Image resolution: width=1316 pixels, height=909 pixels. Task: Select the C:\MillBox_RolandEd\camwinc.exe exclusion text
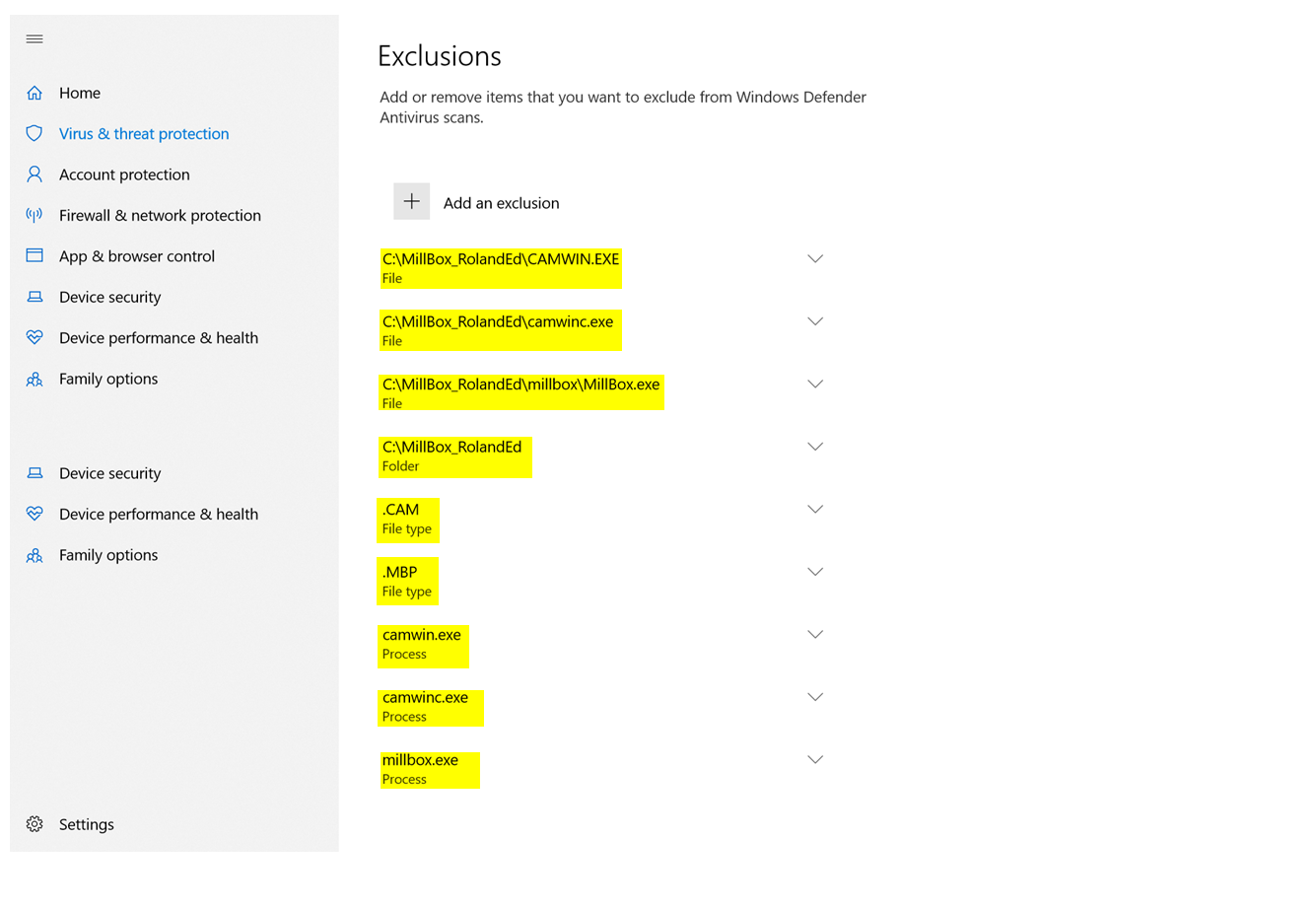tap(498, 321)
